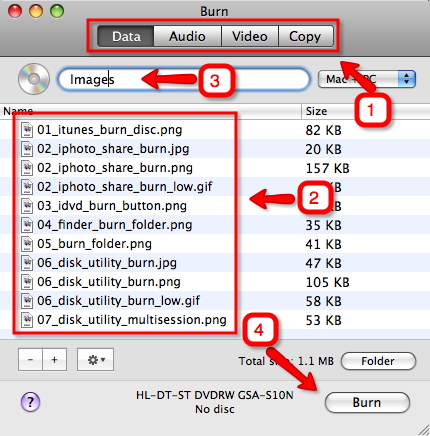Open the gear action menu

(x=95, y=360)
